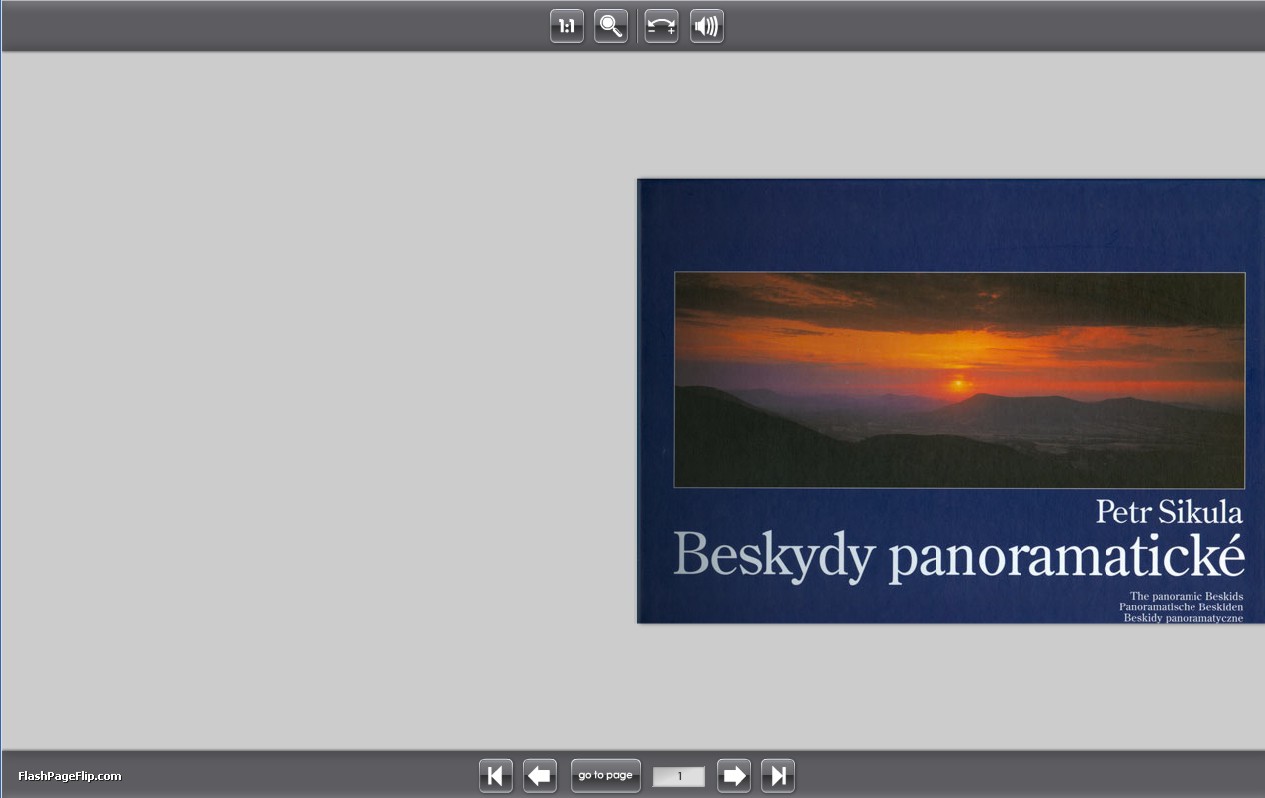Screen dimensions: 1265x798
Task: Mute sound with the speaker icon
Action: (x=707, y=26)
